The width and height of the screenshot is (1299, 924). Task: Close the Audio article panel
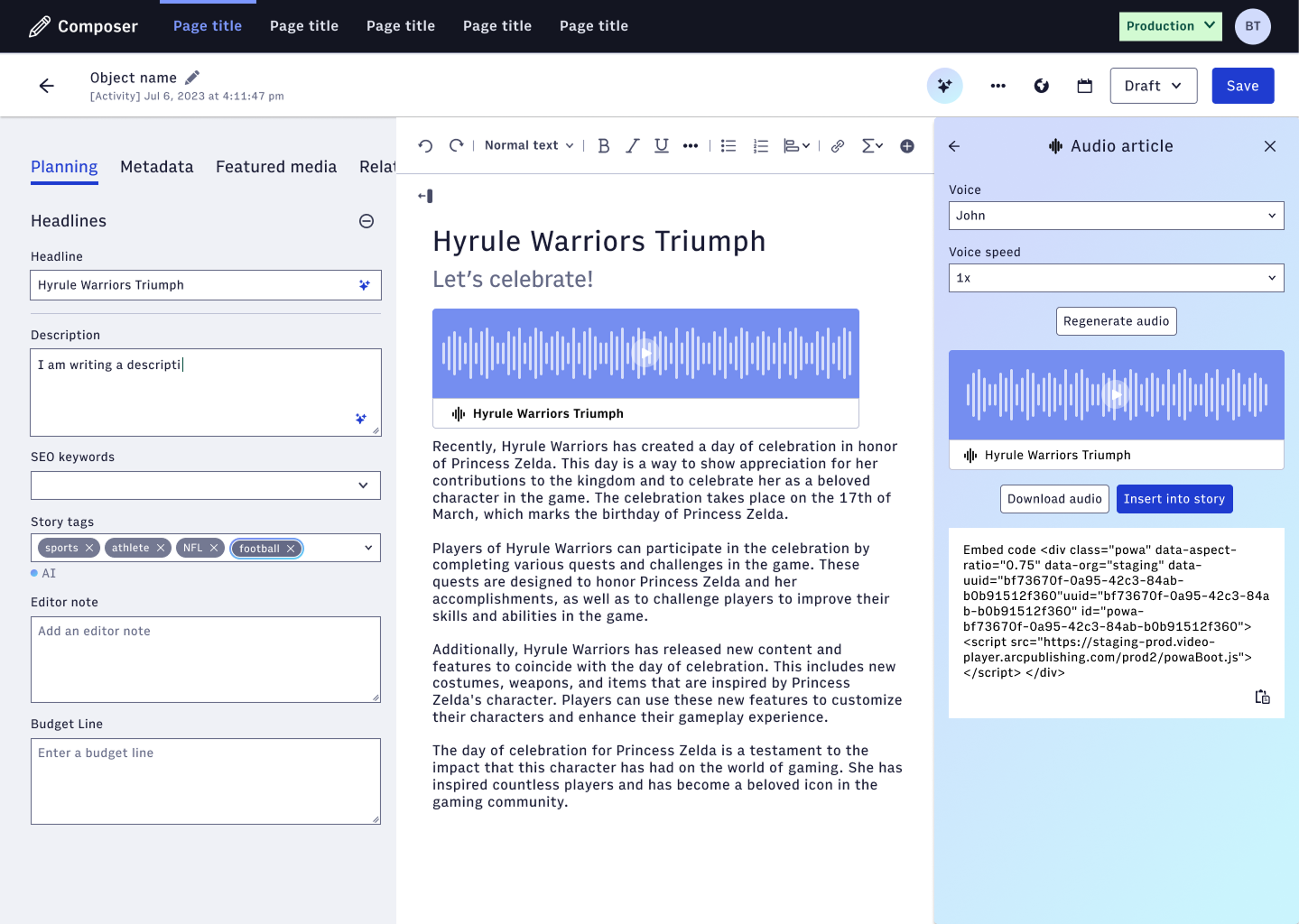pyautogui.click(x=1270, y=146)
